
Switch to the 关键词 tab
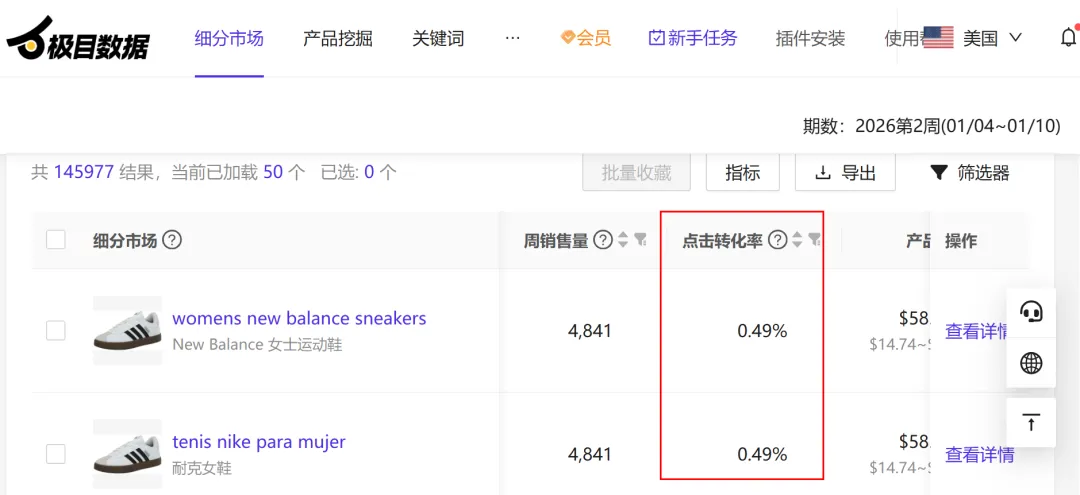438,38
